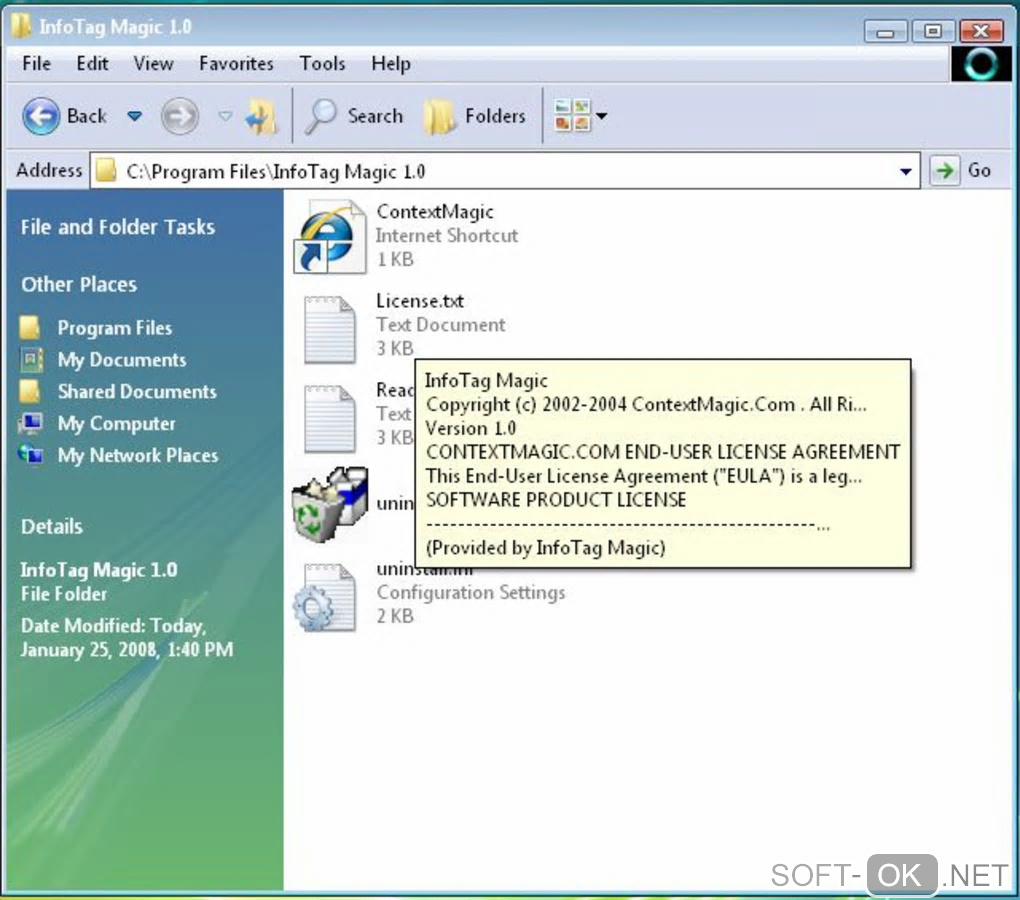Click the title bar folder icon
This screenshot has height=900, width=1020.
(21, 26)
